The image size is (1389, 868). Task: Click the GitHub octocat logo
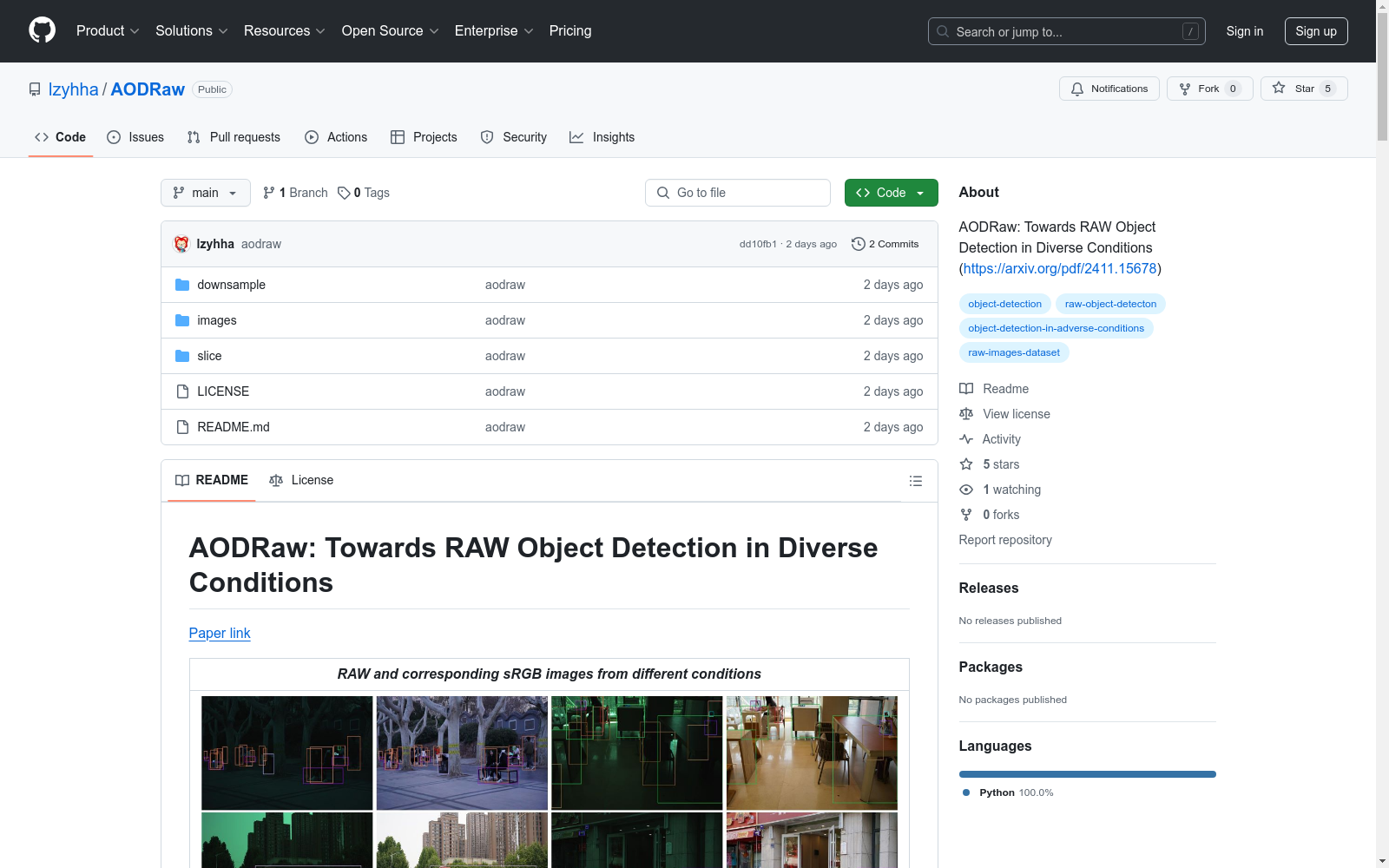click(x=42, y=30)
